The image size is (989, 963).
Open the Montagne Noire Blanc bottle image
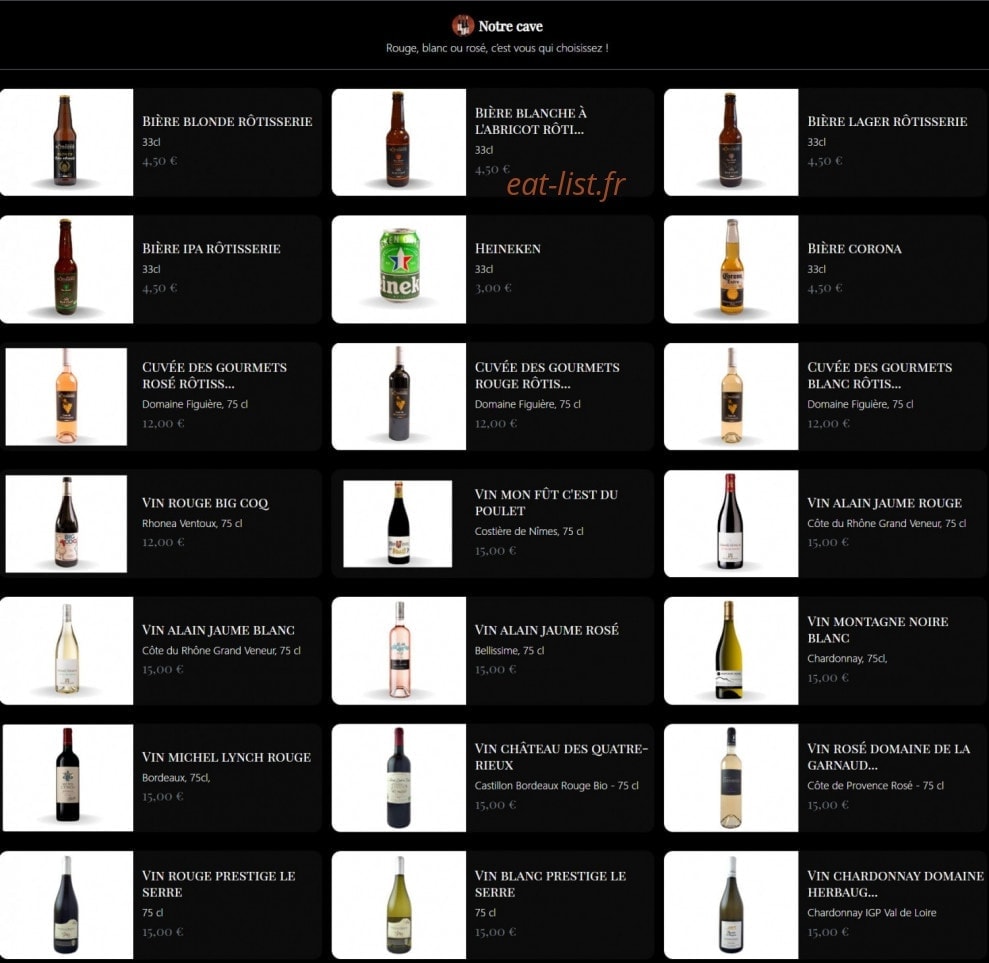[x=731, y=651]
